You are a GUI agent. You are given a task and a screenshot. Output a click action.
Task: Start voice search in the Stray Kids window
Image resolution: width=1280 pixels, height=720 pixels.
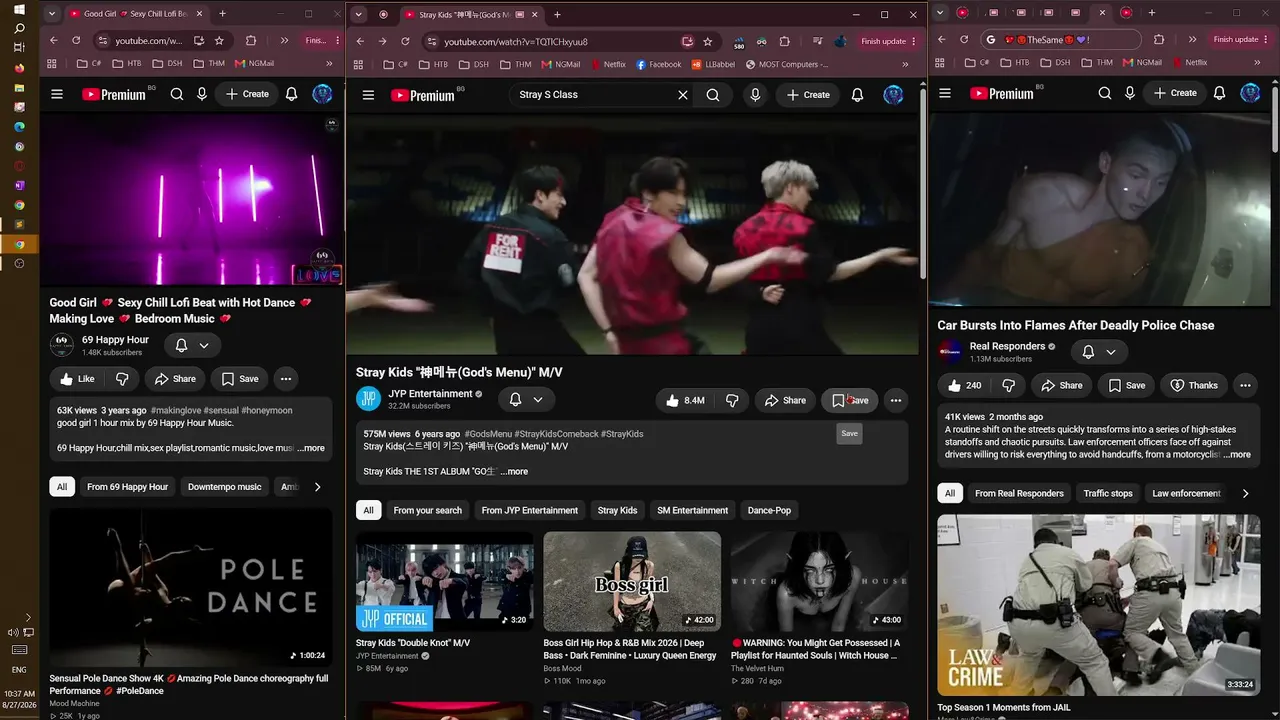click(755, 95)
